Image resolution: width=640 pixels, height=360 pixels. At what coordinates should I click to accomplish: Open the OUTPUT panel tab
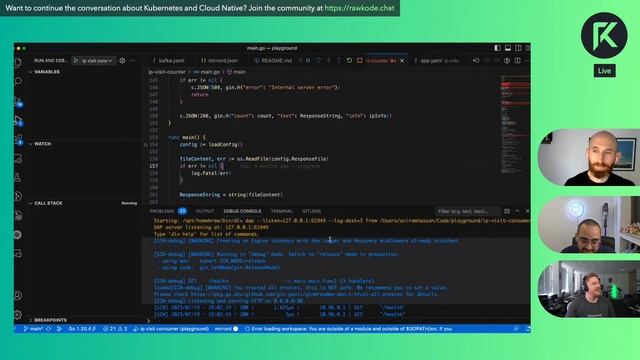coord(205,211)
